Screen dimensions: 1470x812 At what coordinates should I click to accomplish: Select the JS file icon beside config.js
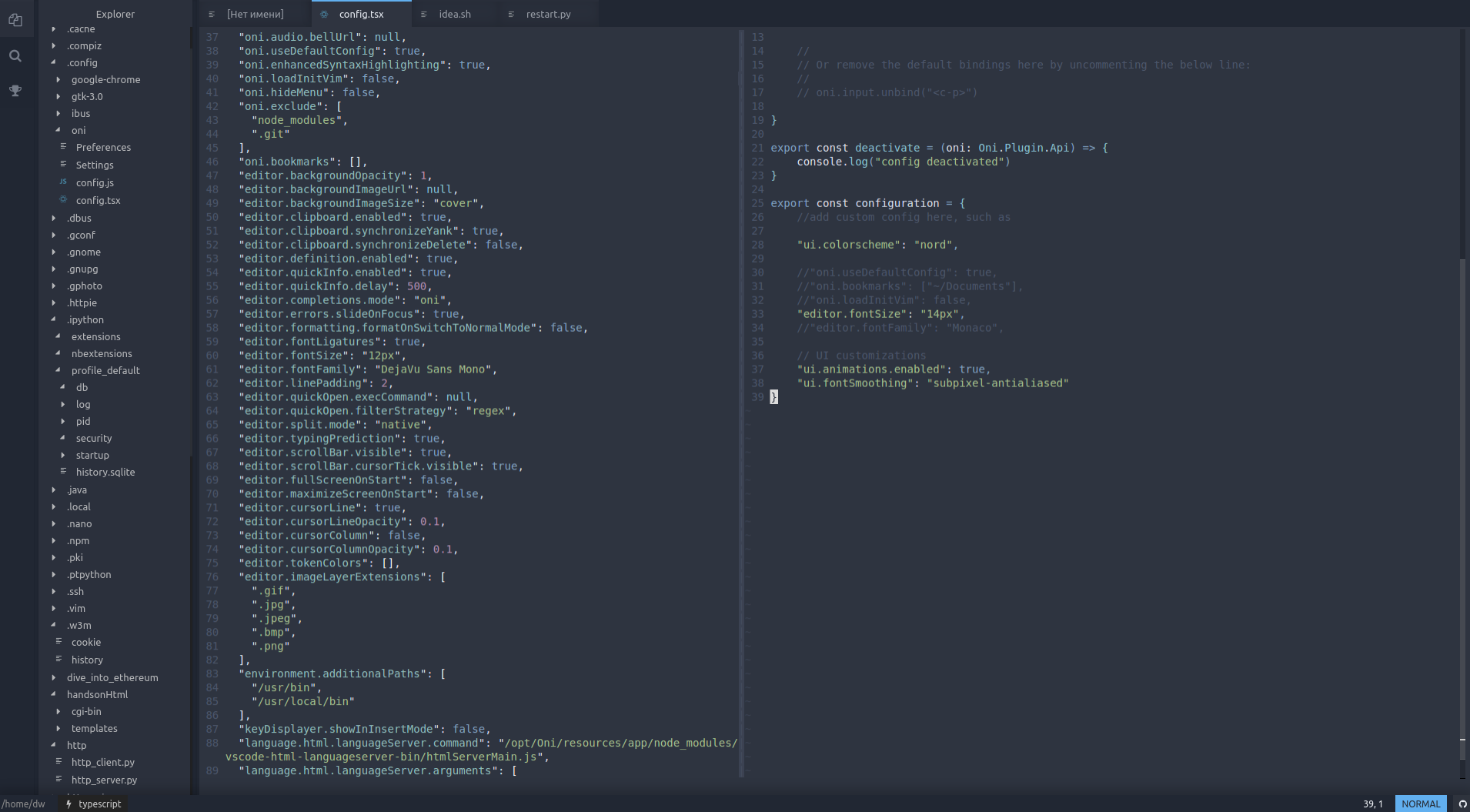(64, 182)
